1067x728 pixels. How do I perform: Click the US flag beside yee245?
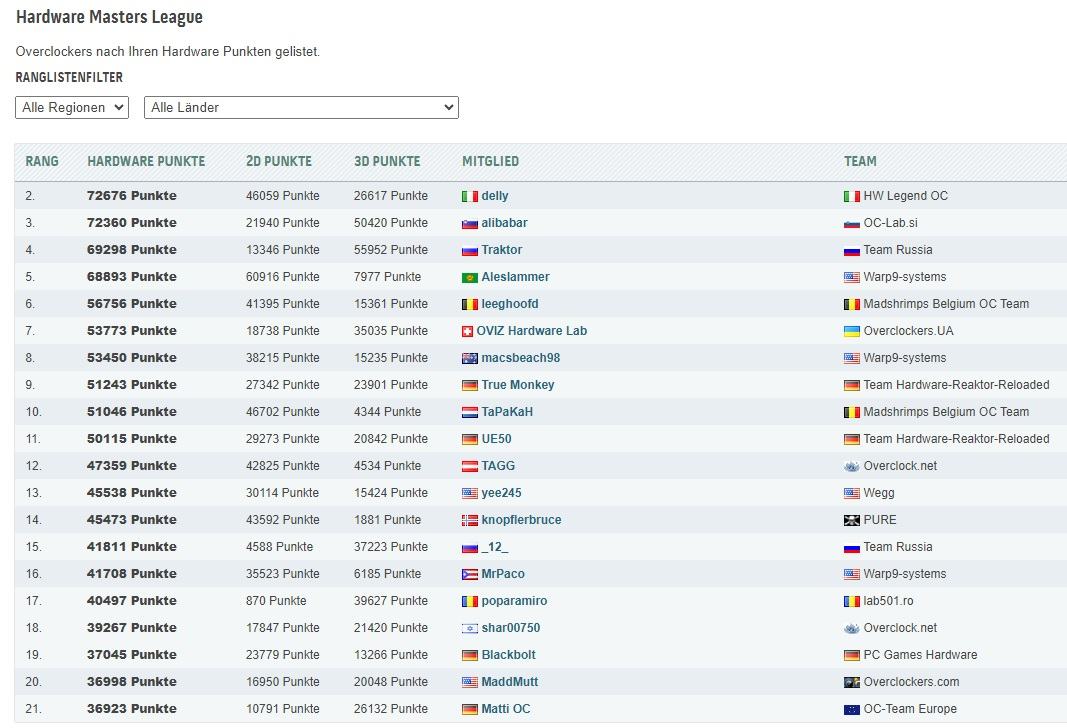pos(470,494)
